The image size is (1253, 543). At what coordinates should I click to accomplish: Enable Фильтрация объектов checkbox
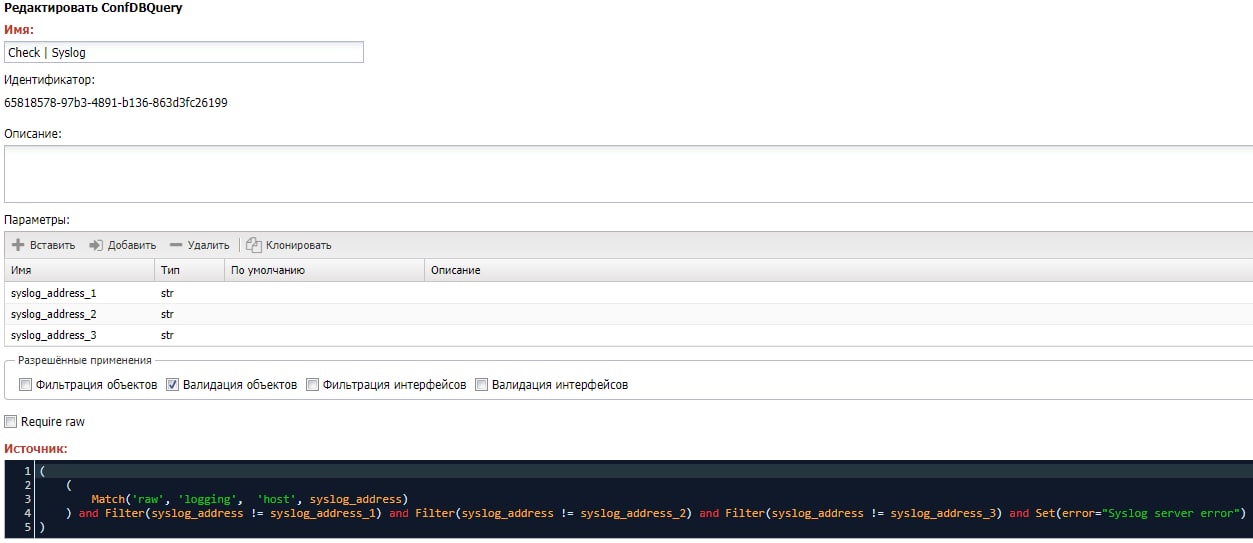tap(25, 385)
